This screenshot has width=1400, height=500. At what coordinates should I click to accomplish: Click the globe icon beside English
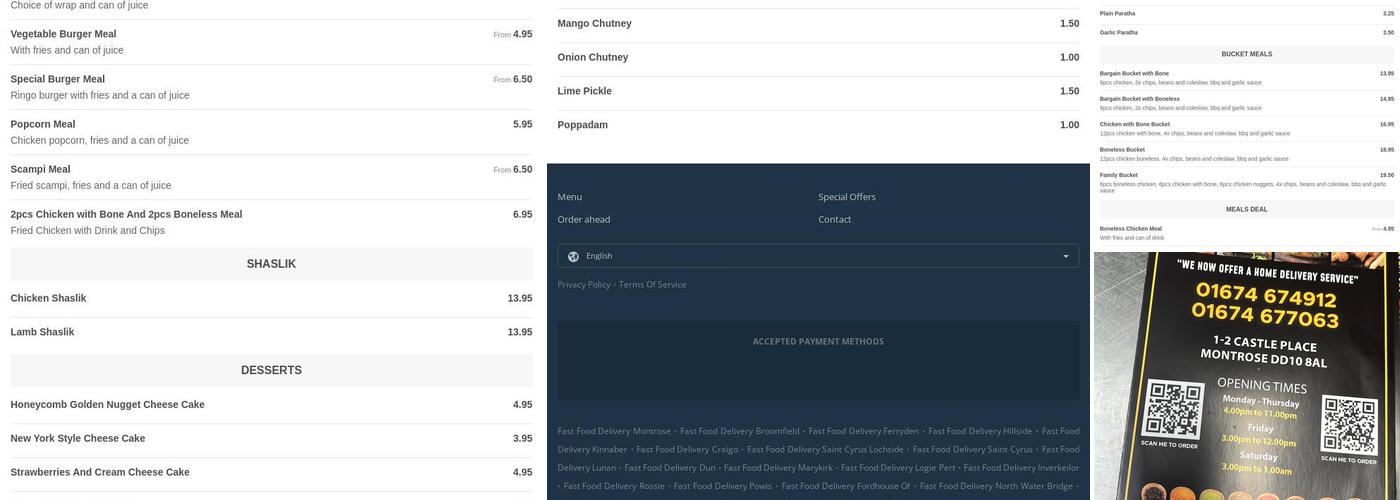(x=573, y=256)
